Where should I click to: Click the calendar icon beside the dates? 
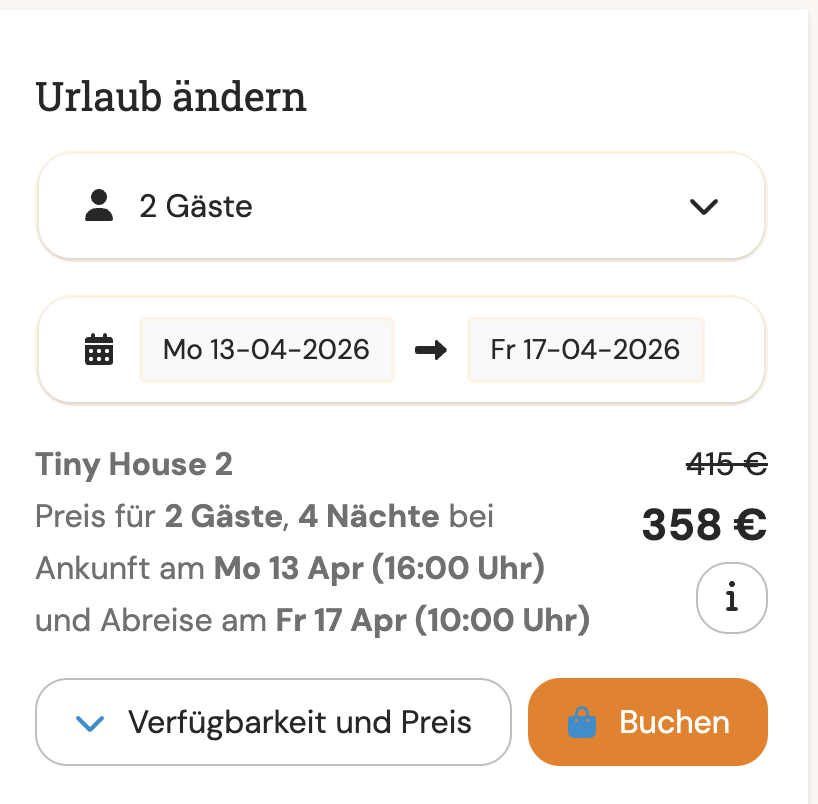(x=98, y=350)
